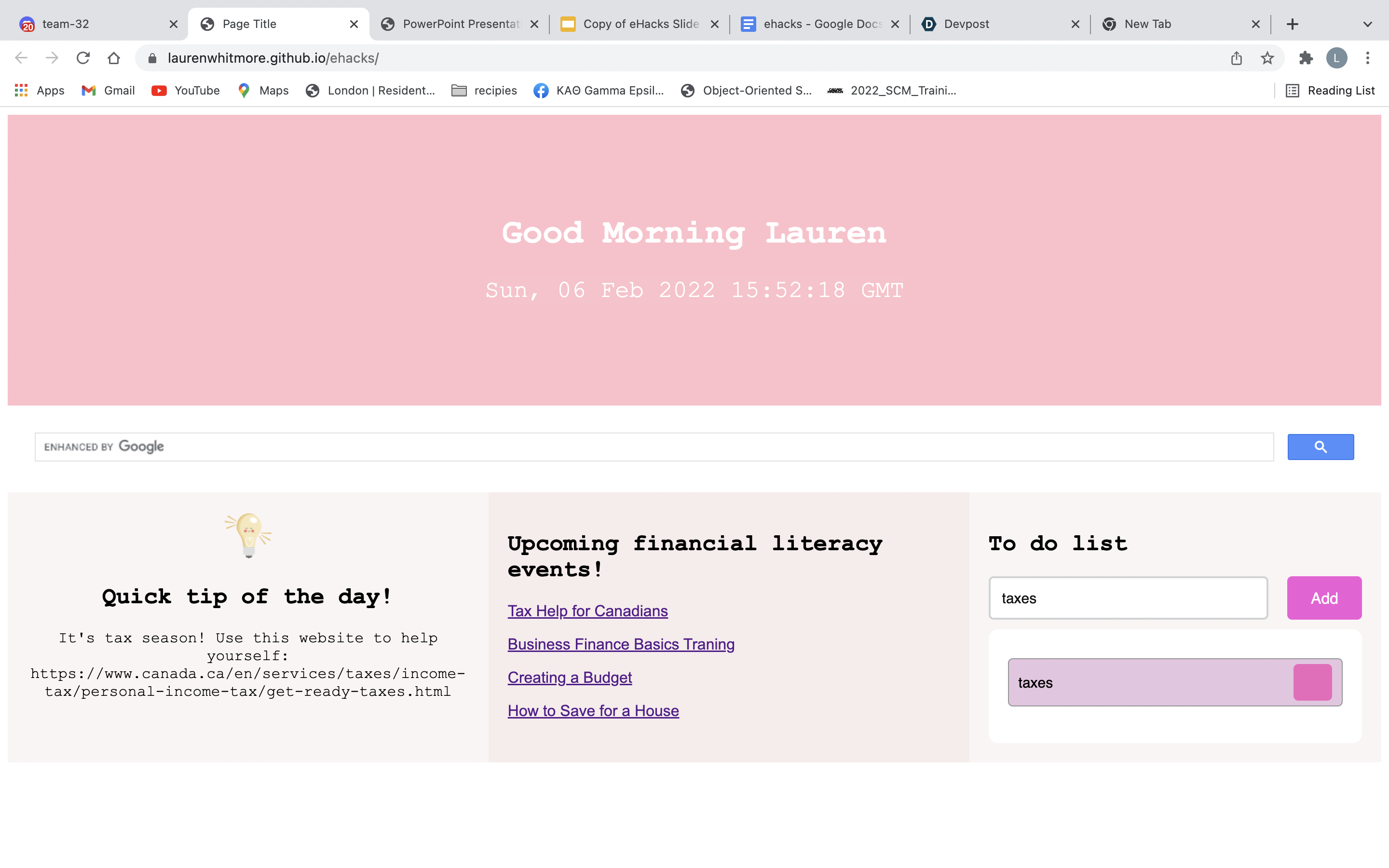
Task: Open the Extensions puzzle icon
Action: click(x=1306, y=58)
